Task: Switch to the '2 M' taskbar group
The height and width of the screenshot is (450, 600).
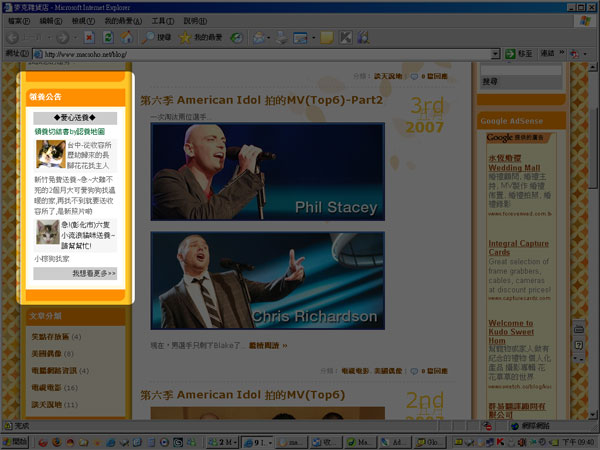Action: (x=223, y=442)
